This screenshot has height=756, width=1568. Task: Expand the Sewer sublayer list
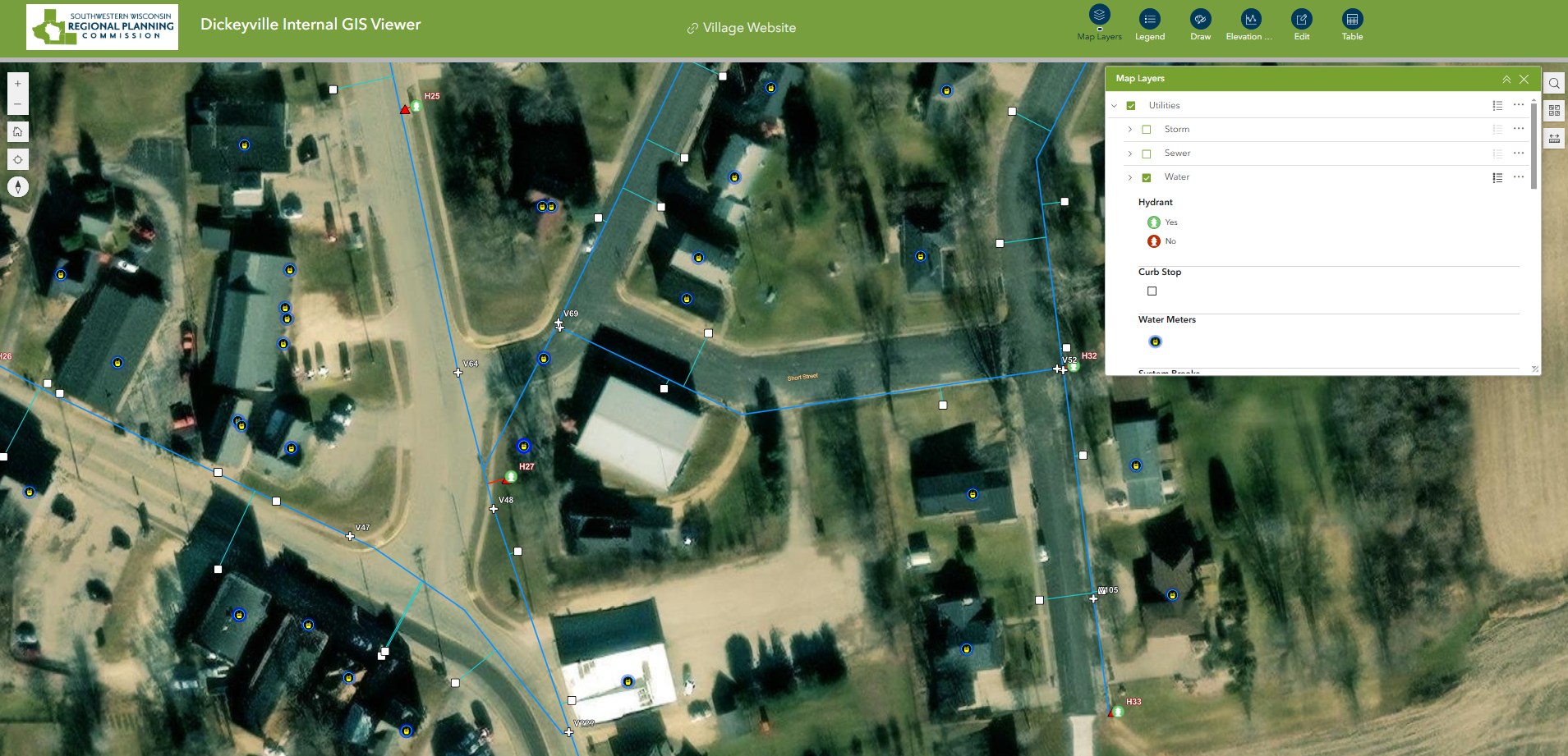click(x=1130, y=153)
